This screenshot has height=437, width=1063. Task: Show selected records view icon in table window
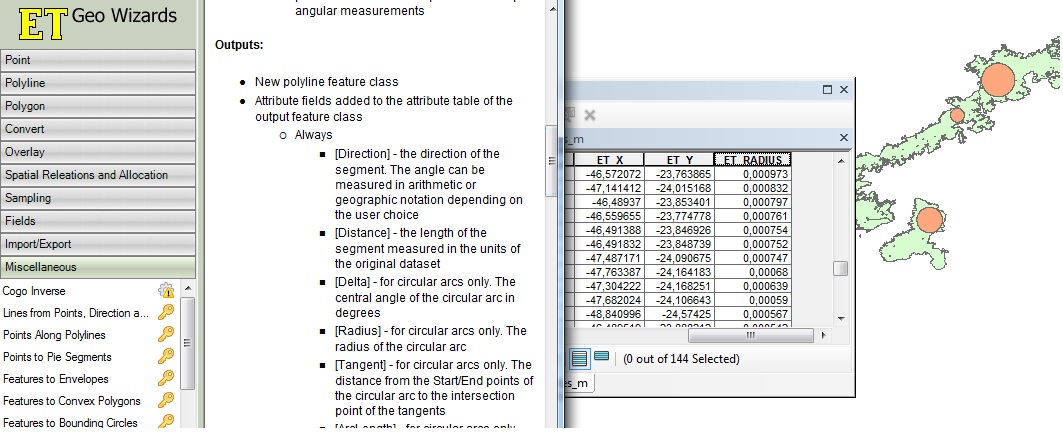pyautogui.click(x=601, y=356)
